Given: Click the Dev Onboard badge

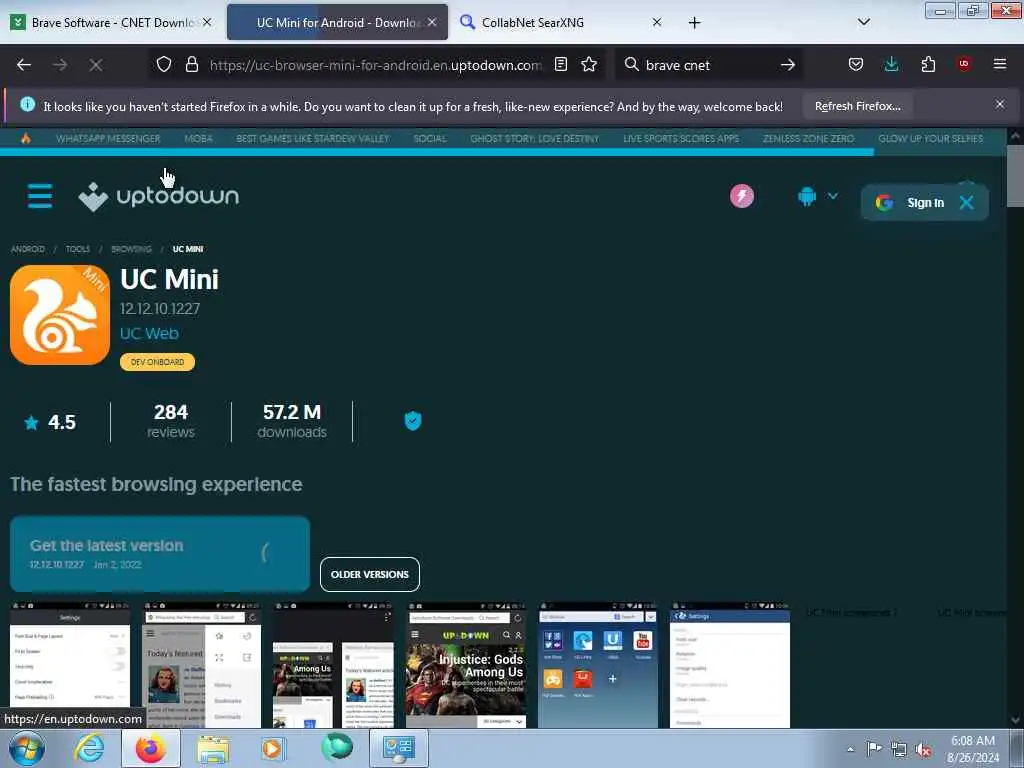Looking at the screenshot, I should [x=157, y=362].
